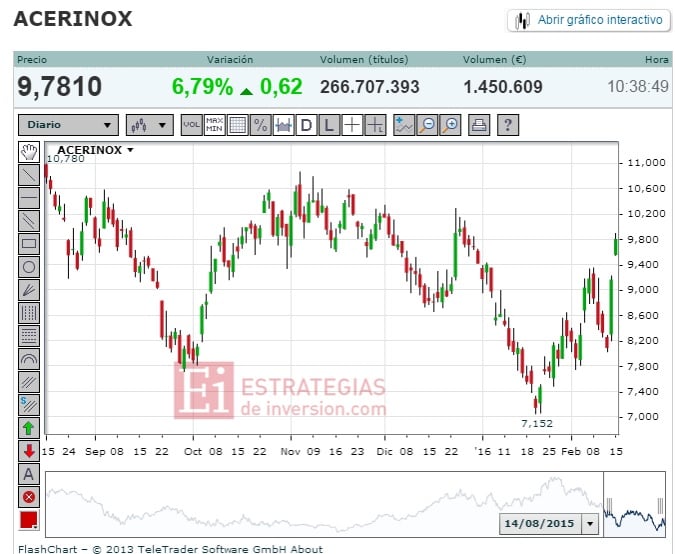Open the 14/08/2015 date dropdown

tap(590, 524)
